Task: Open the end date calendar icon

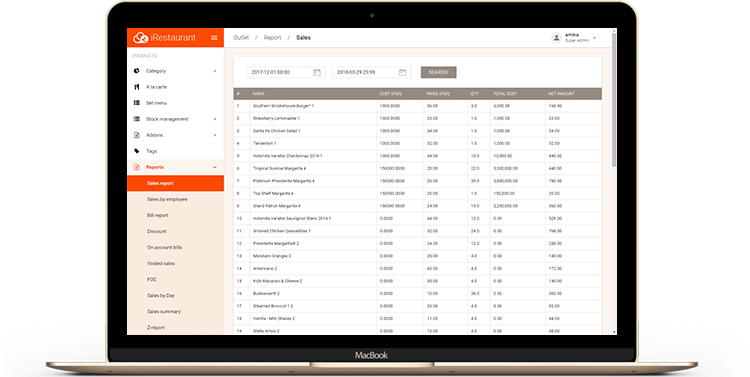Action: [402, 72]
